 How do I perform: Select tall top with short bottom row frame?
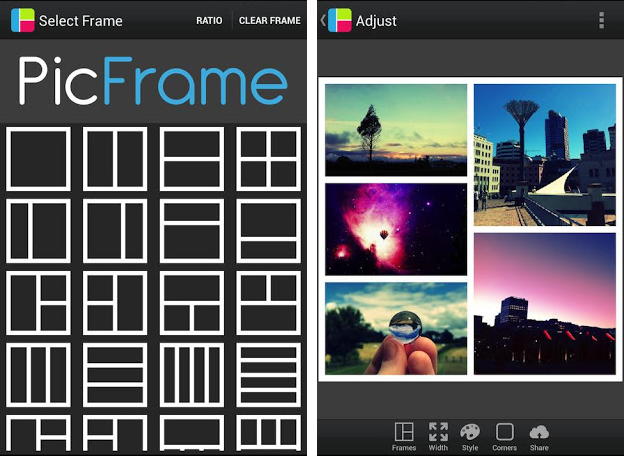click(269, 231)
